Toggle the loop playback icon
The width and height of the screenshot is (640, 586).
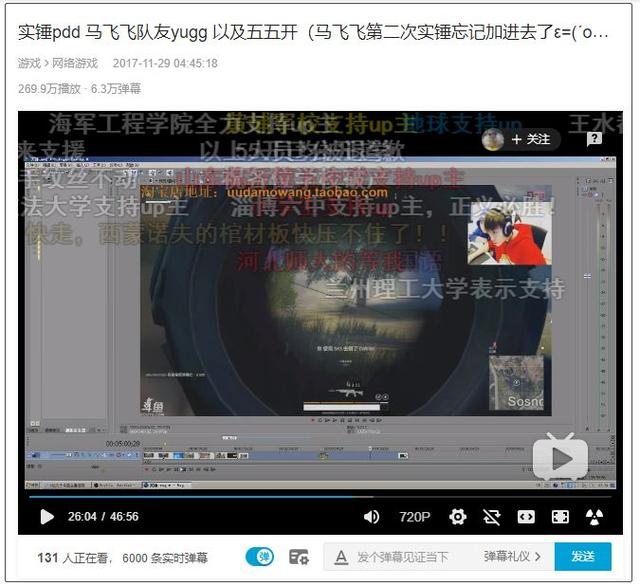tap(492, 517)
